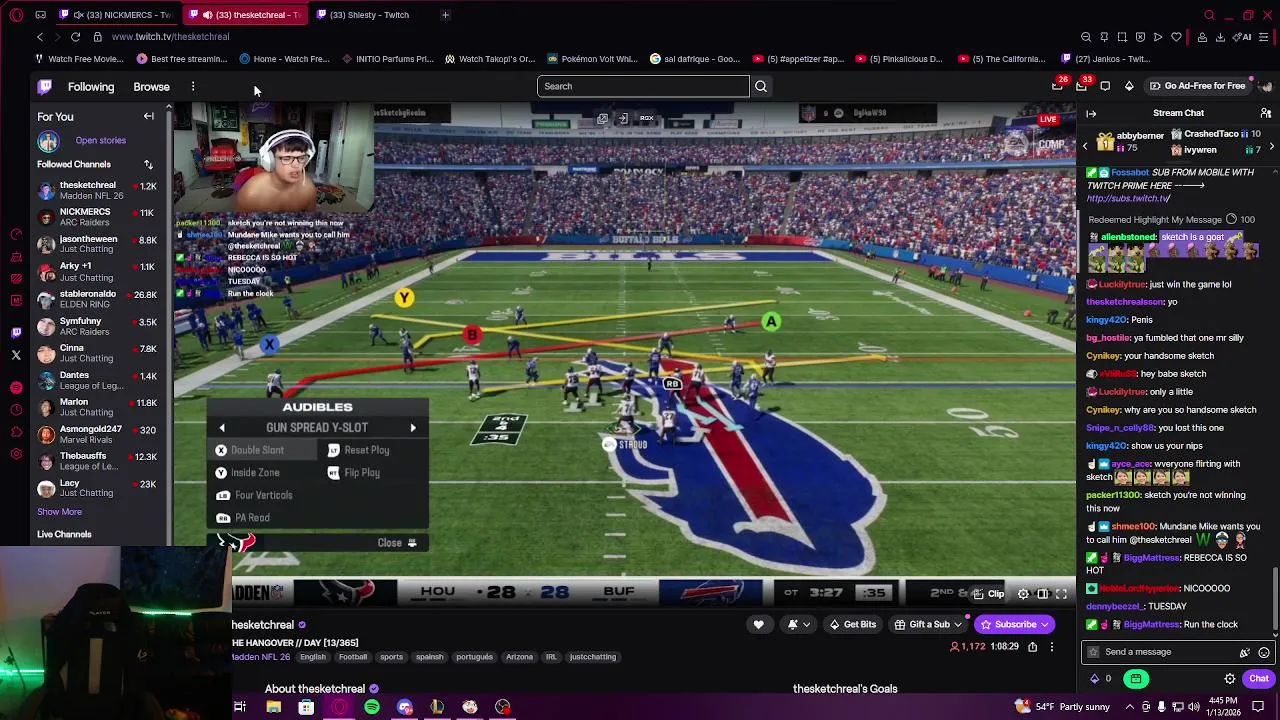The image size is (1280, 720).
Task: Follow the channel with the heart button
Action: point(759,625)
